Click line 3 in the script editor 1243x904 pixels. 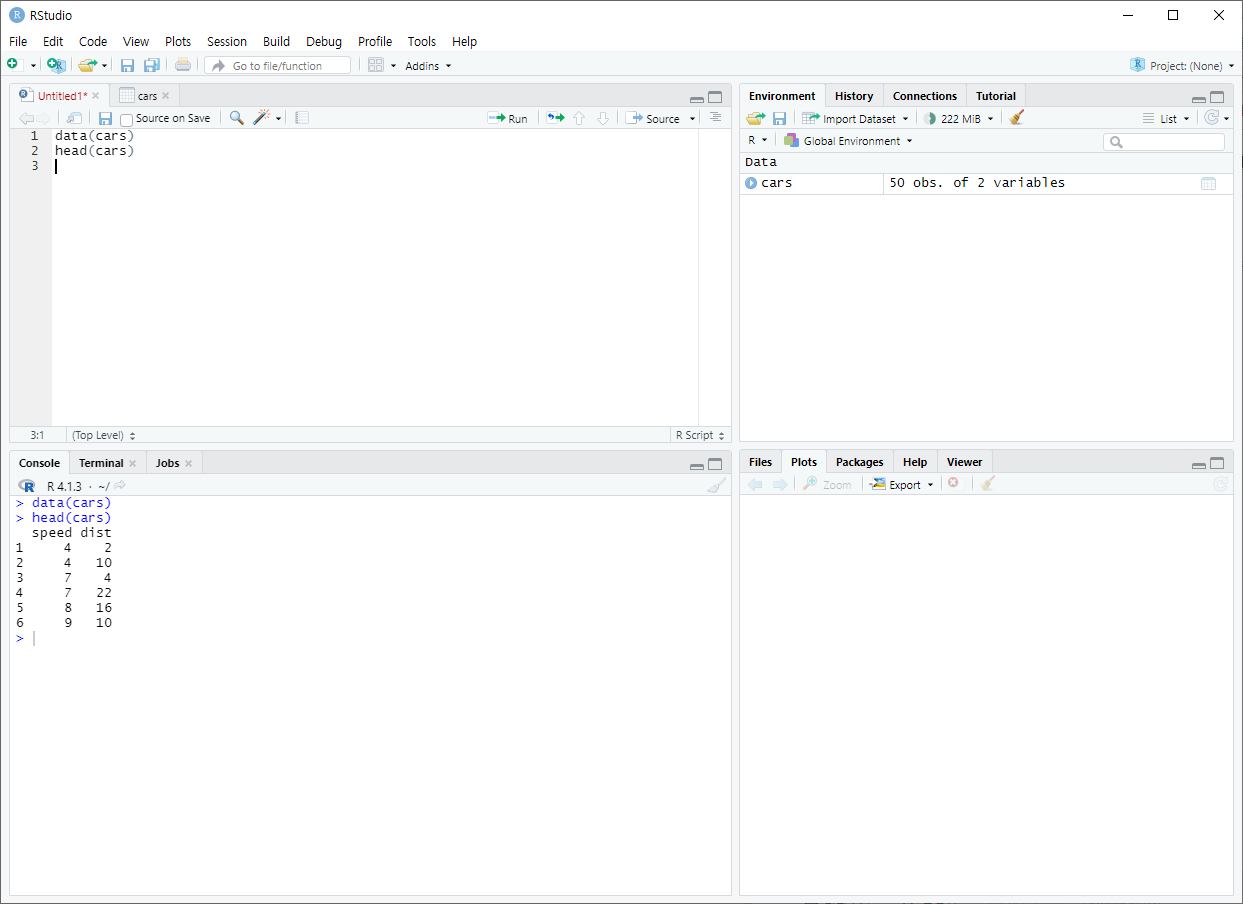[375, 166]
